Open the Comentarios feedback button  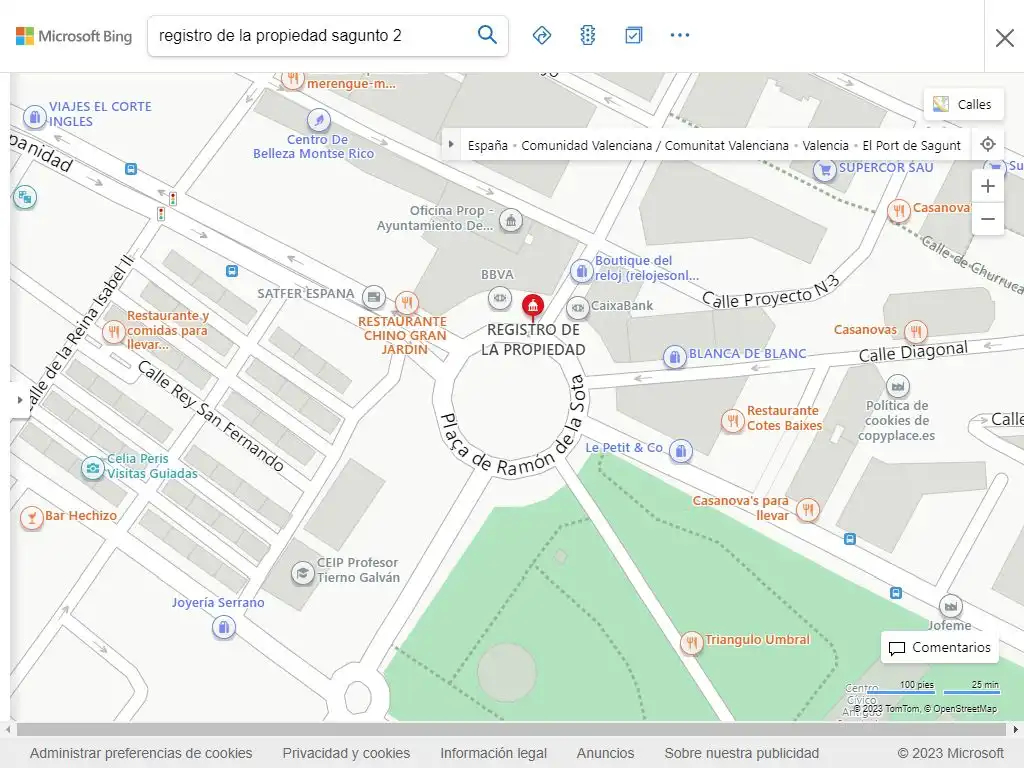coord(939,647)
